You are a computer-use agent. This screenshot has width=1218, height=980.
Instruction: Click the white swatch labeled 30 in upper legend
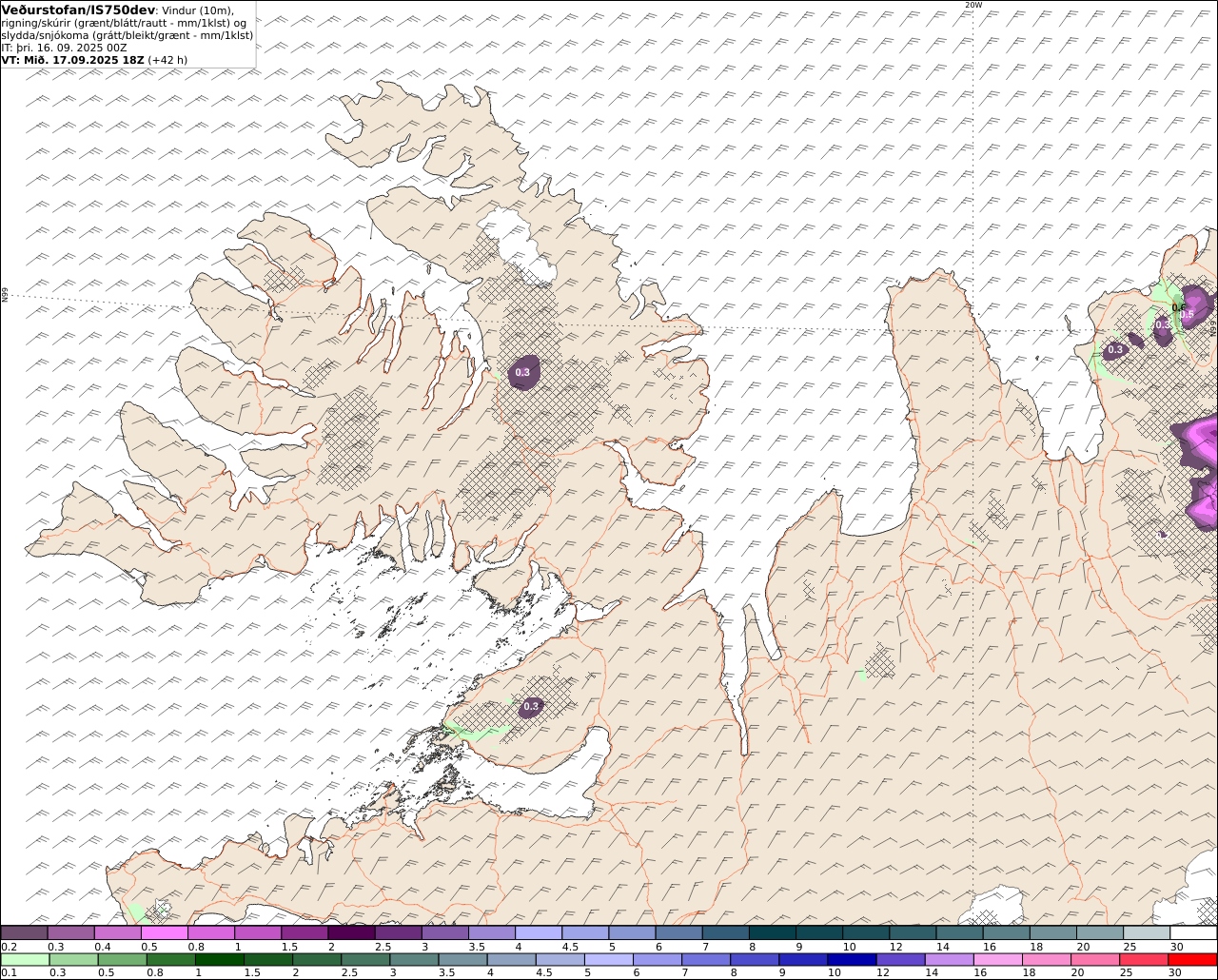click(x=1193, y=933)
